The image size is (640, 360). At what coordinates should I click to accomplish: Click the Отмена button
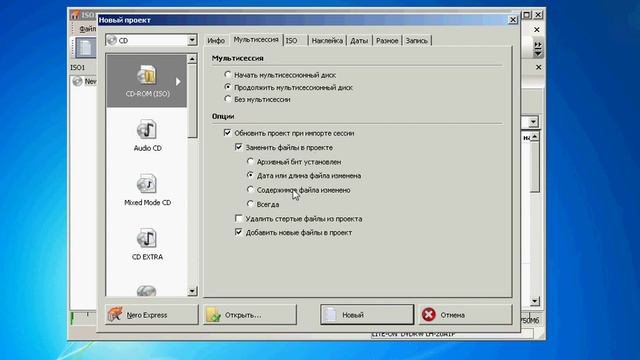click(465, 315)
